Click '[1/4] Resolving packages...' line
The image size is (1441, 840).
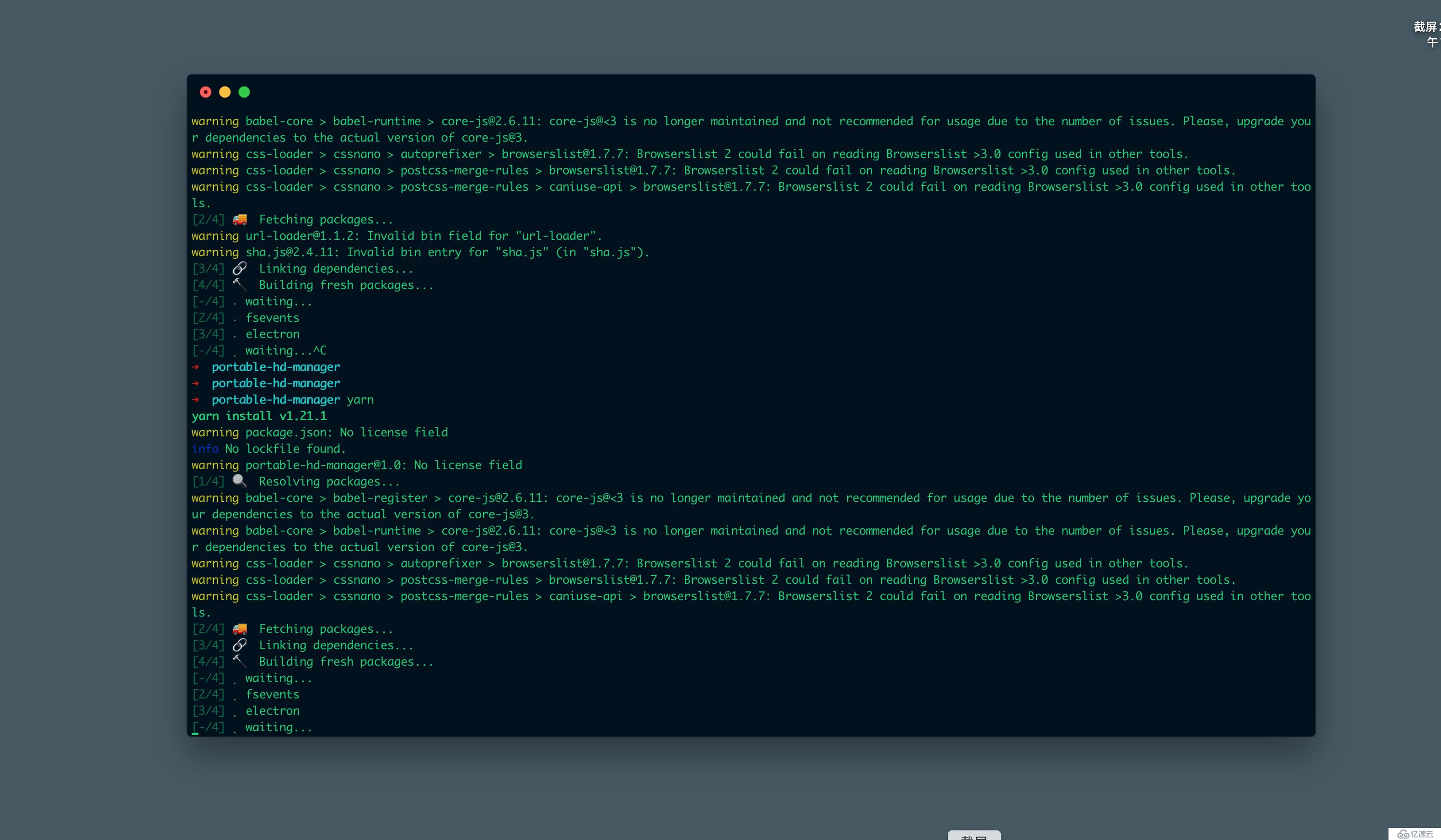pos(296,482)
